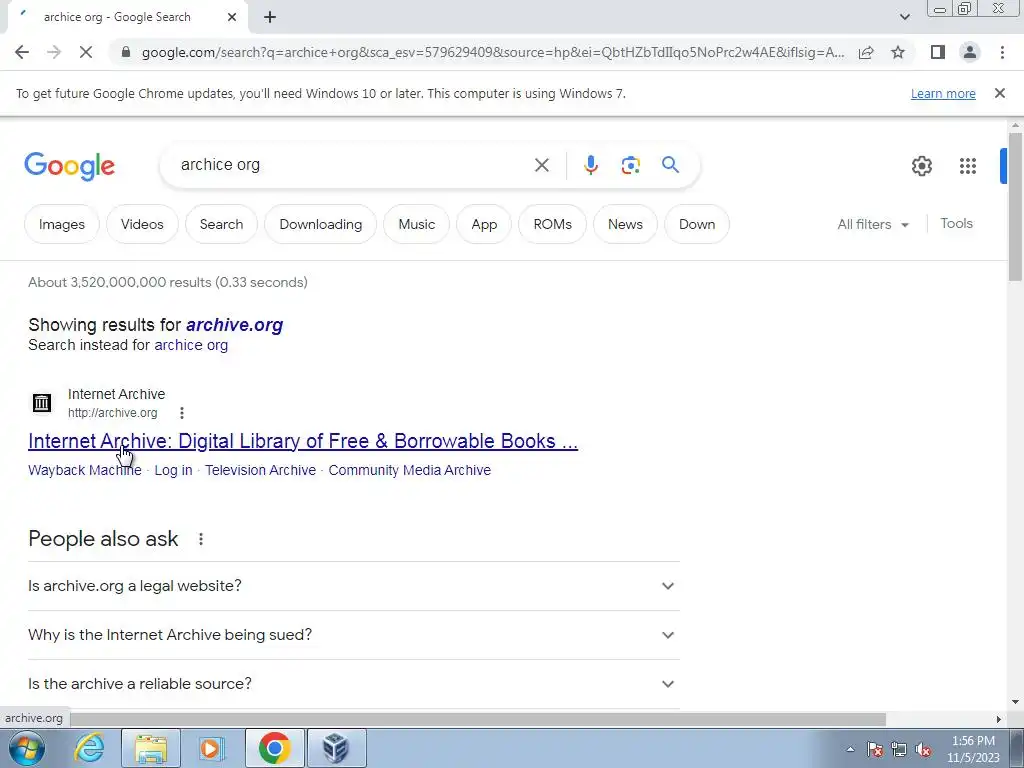The image size is (1024, 768).
Task: Click the Chrome taskbar button
Action: [274, 748]
